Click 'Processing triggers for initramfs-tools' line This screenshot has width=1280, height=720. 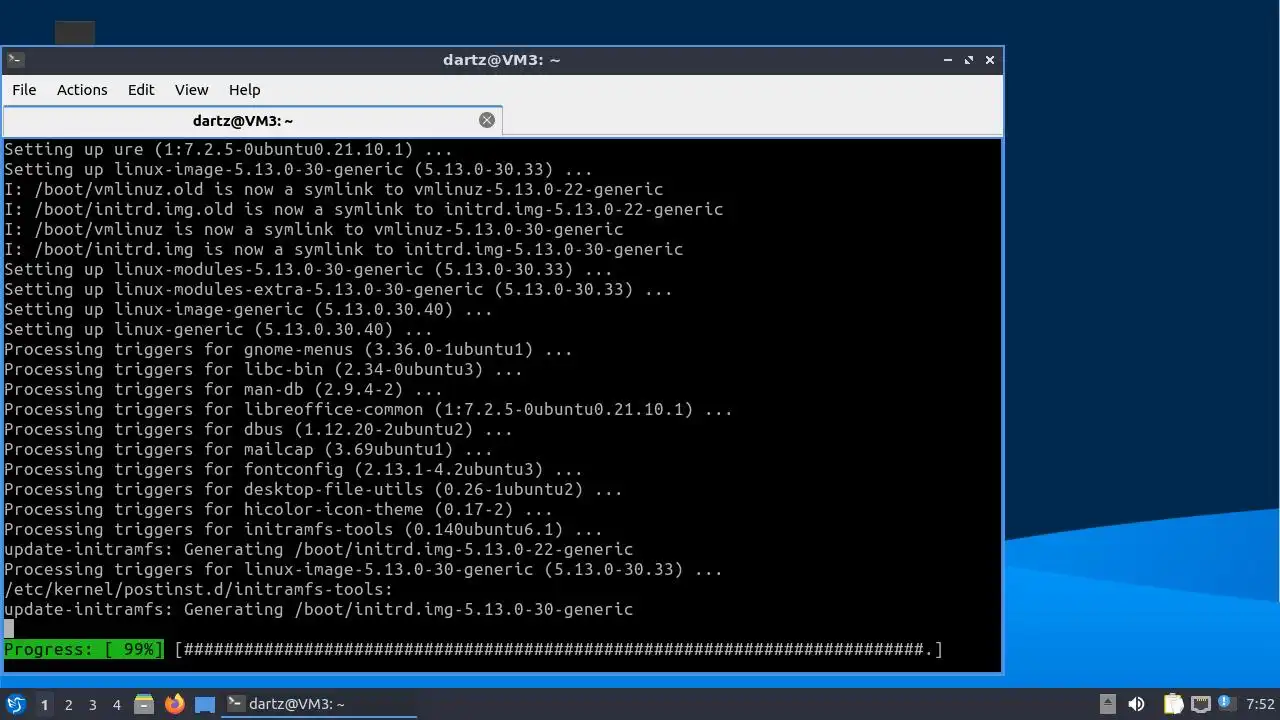(x=303, y=530)
